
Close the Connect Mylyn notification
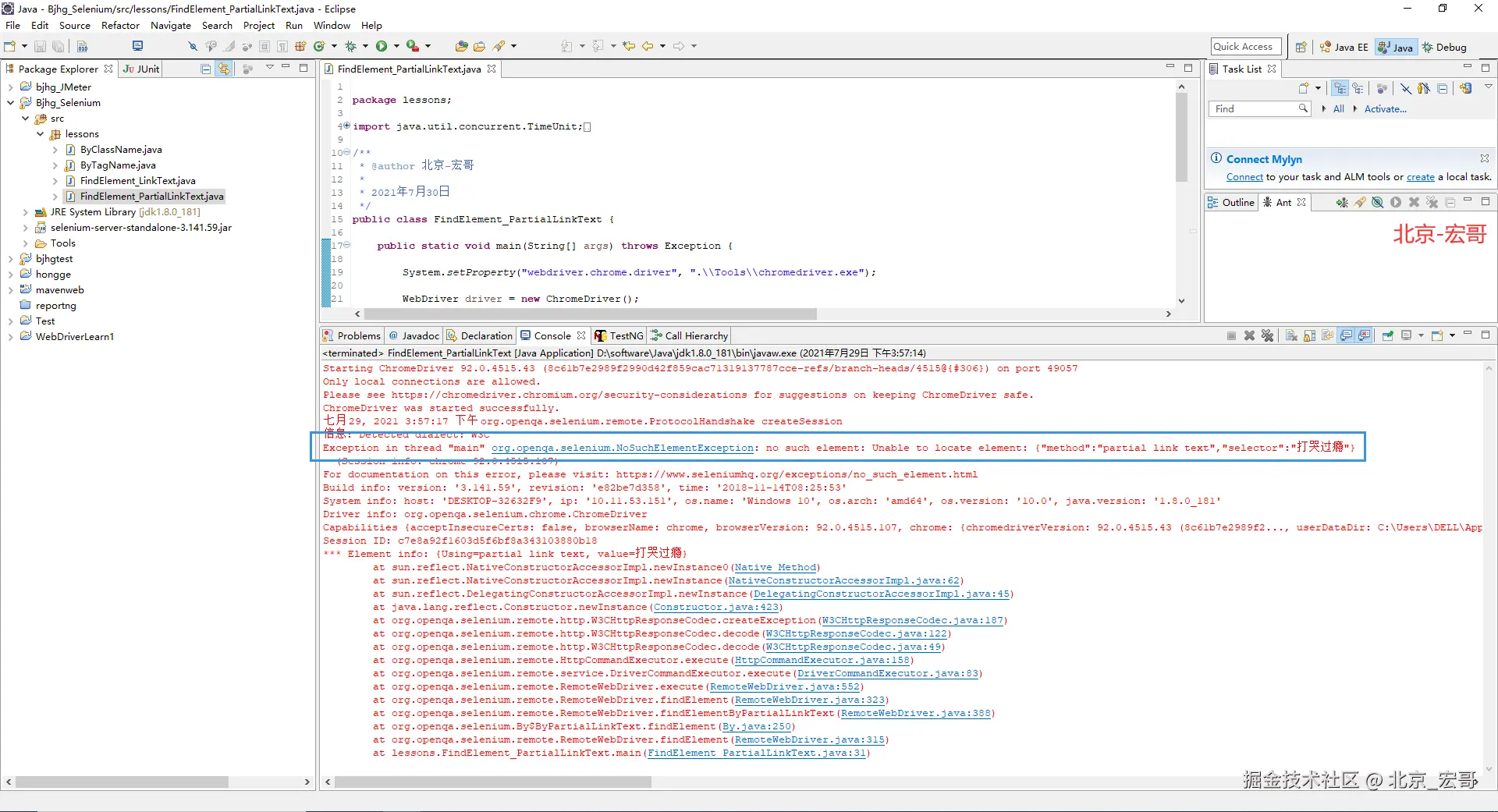1485,158
